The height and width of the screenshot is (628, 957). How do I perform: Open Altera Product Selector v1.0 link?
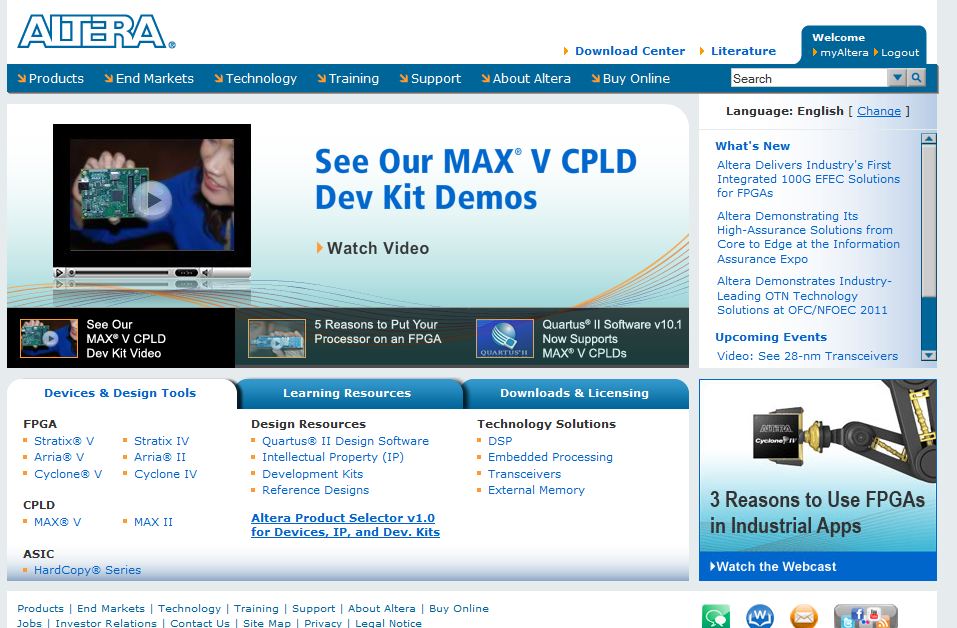pyautogui.click(x=345, y=525)
